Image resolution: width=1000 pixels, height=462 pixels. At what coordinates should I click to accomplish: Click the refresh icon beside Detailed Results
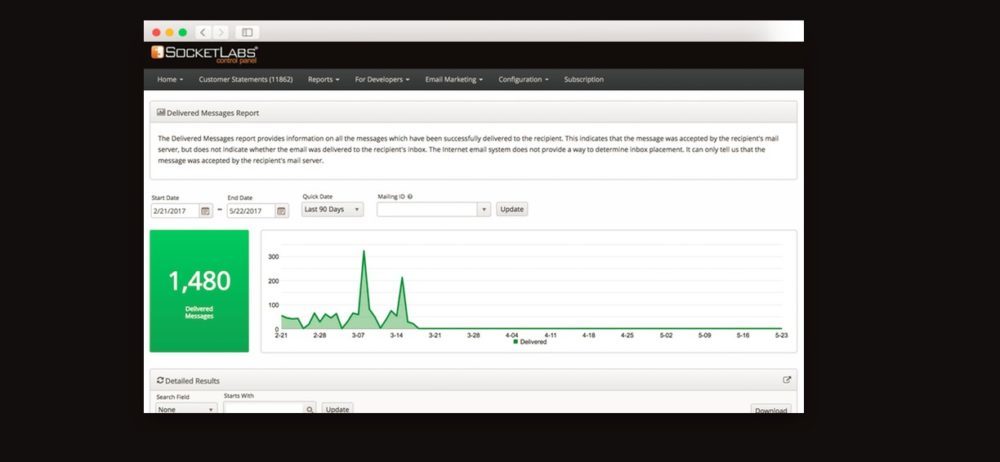click(161, 380)
